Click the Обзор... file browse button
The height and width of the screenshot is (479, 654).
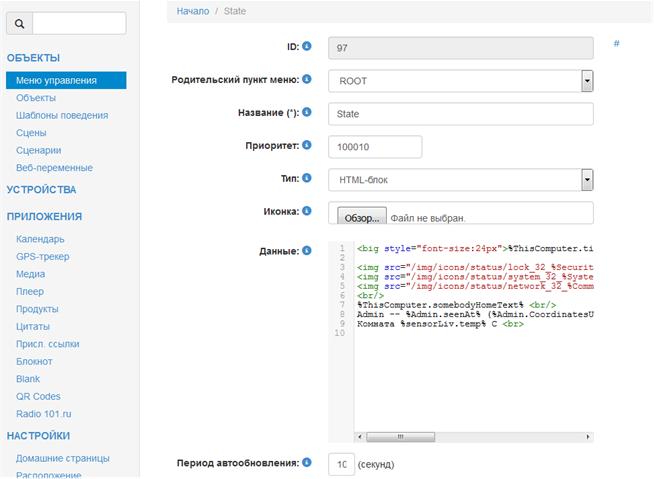[x=360, y=217]
